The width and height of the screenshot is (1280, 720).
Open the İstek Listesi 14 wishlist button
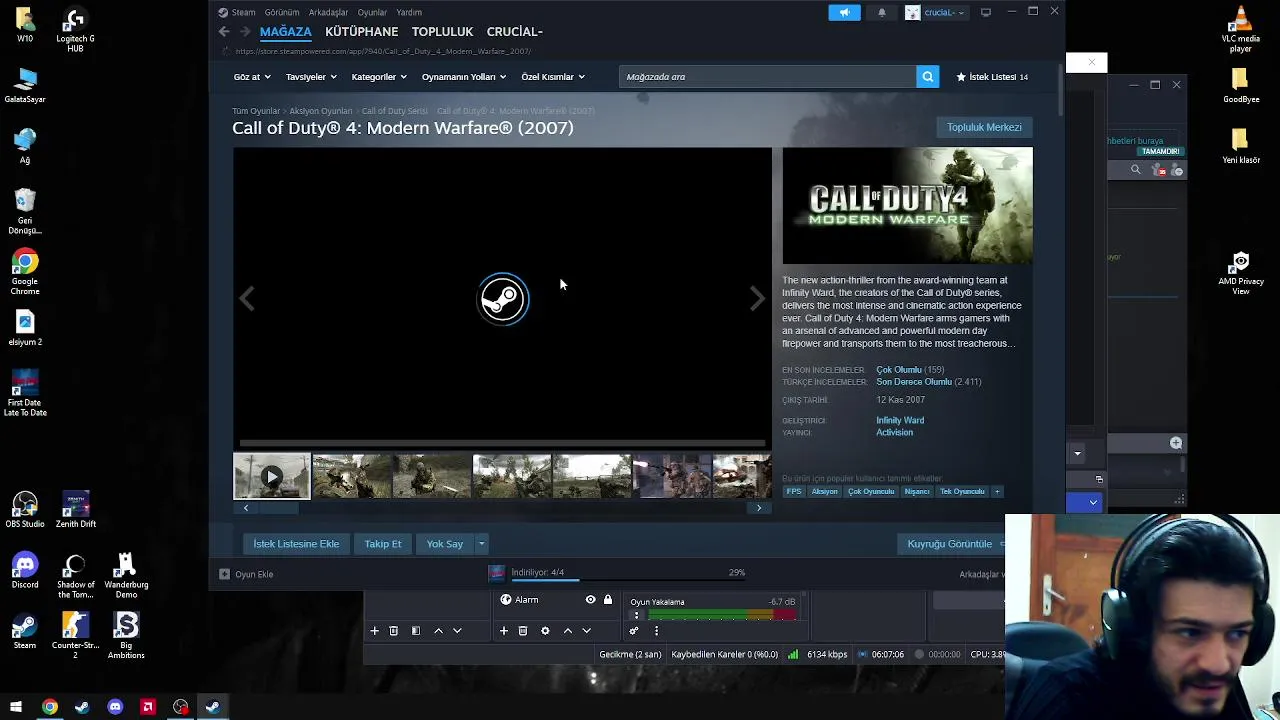(x=992, y=77)
